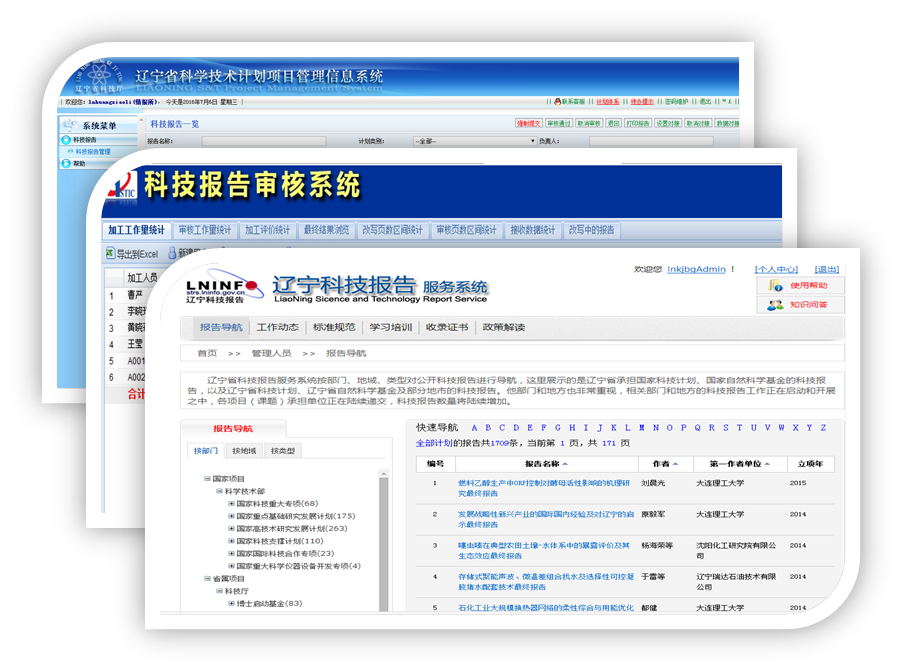Sort the table by 报告名称 arrow
The image size is (902, 671).
pos(565,464)
